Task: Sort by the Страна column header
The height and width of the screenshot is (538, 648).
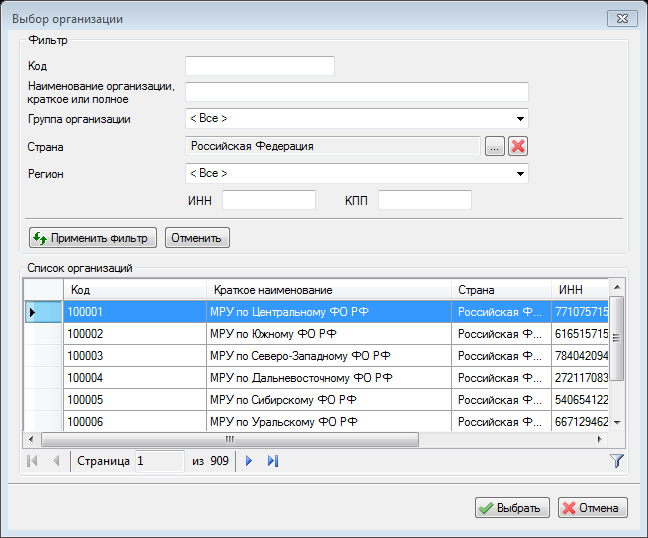Action: pos(501,290)
